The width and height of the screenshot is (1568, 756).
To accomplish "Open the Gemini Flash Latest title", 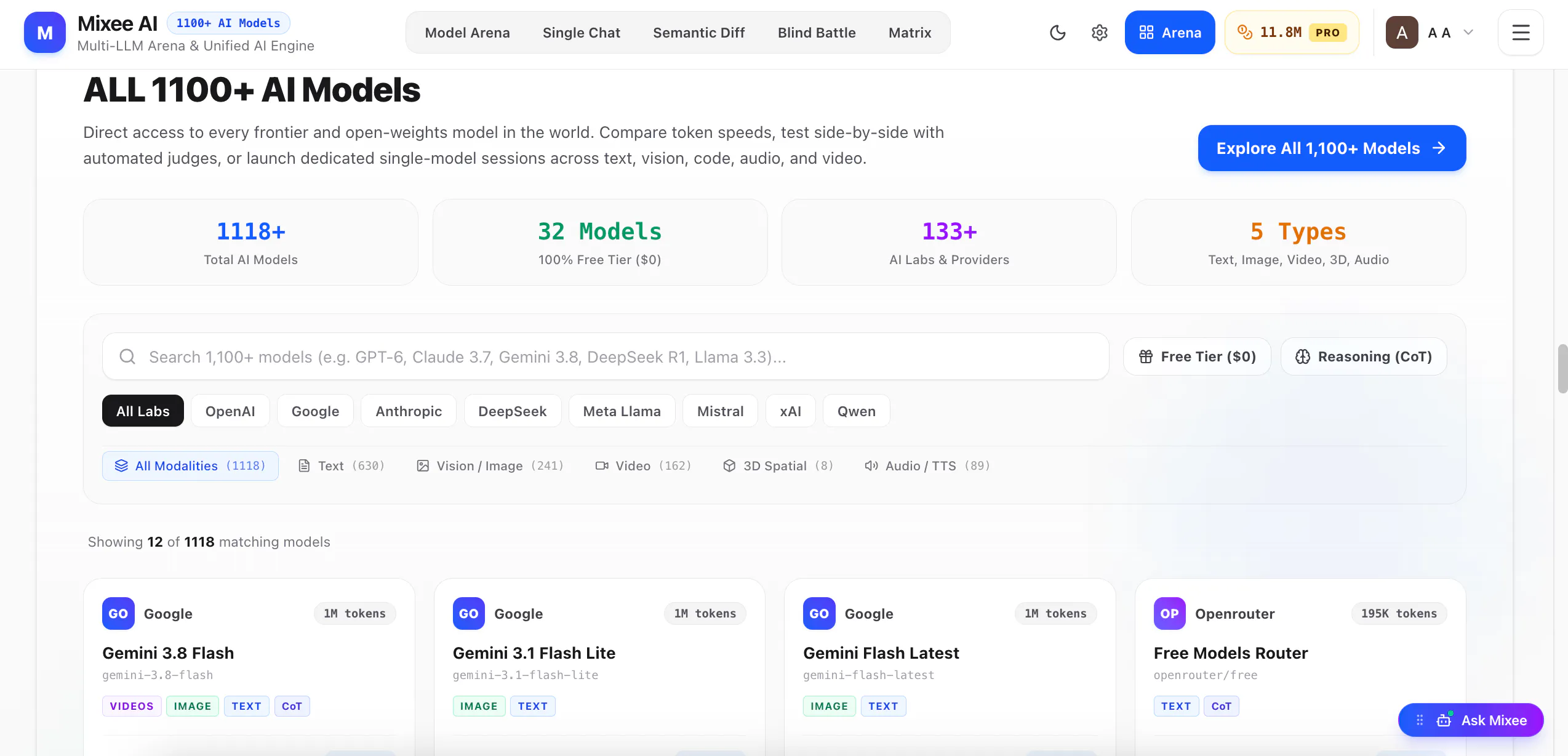I will (881, 653).
